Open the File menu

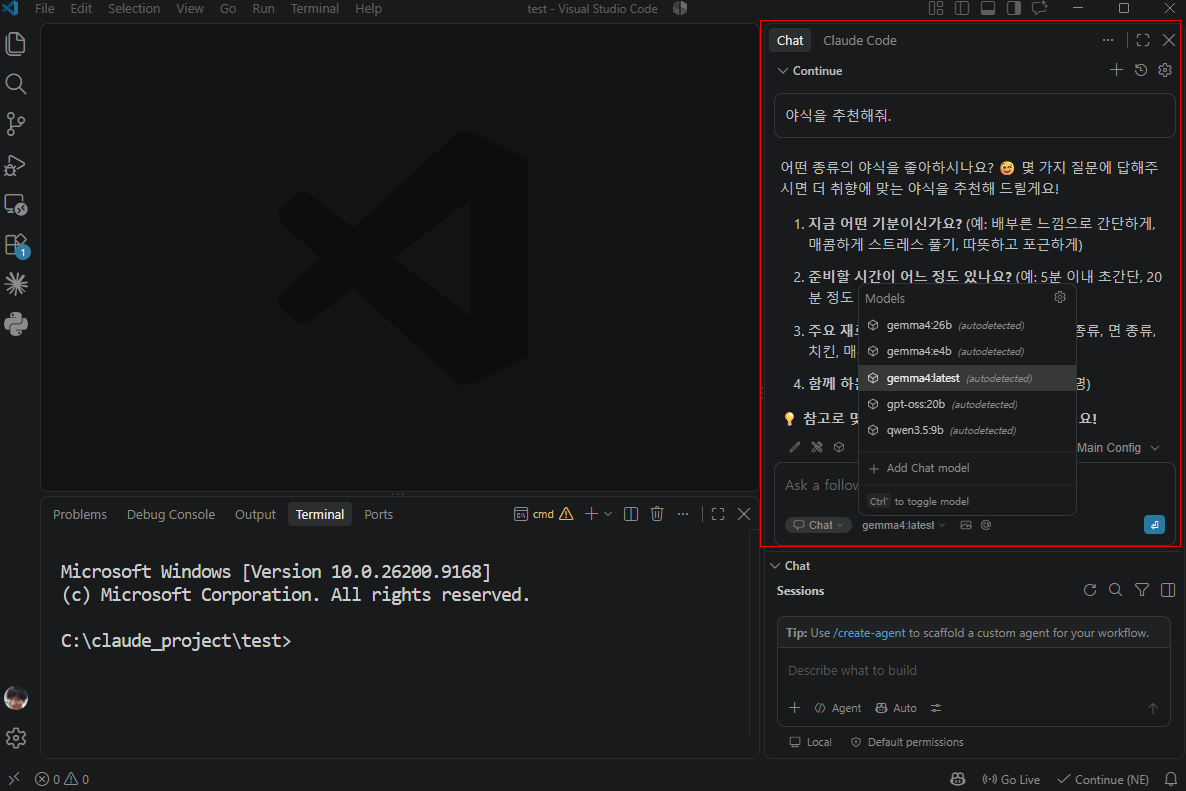pos(45,8)
